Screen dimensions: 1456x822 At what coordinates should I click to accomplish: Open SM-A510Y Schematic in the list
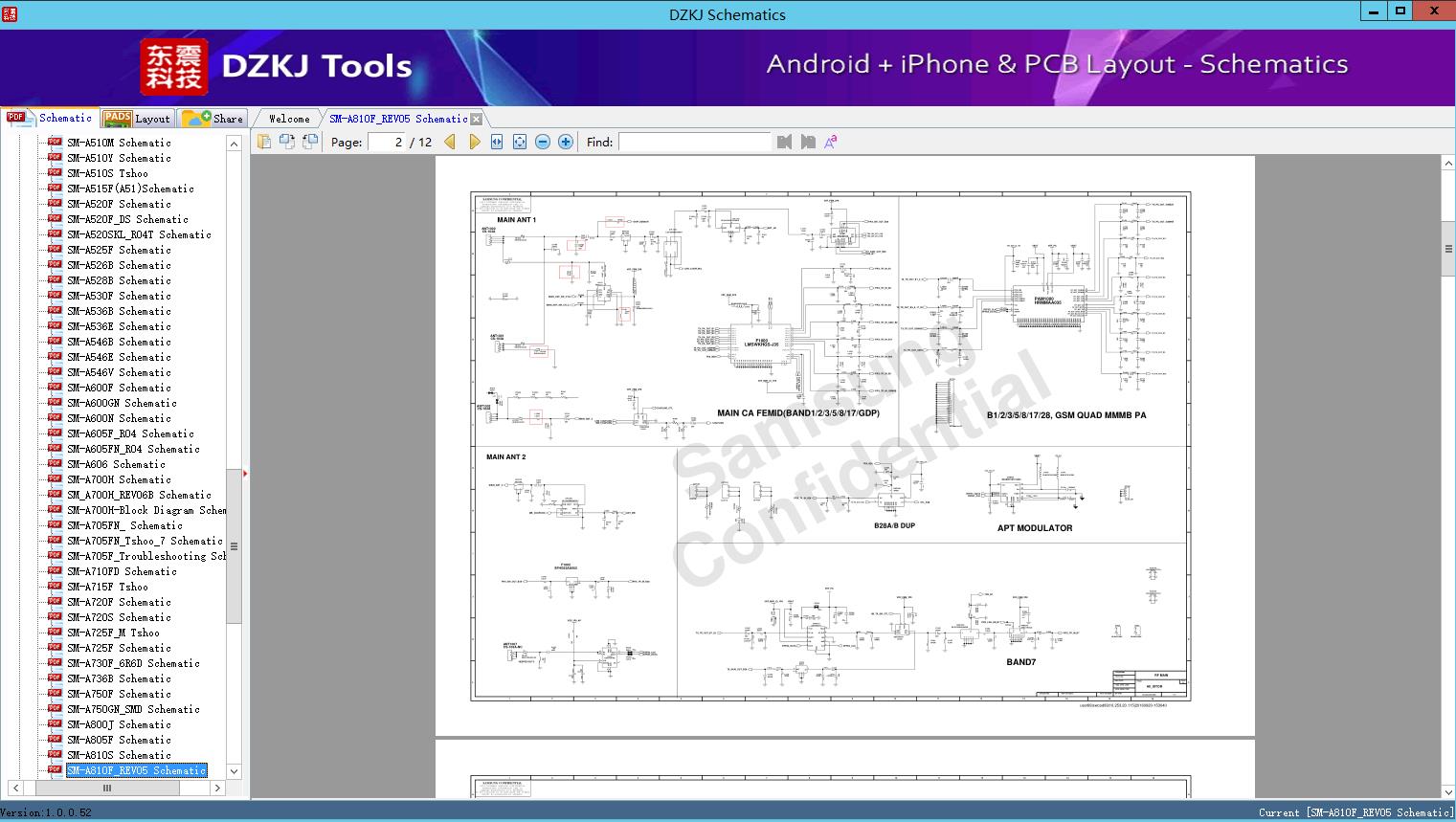pos(119,158)
